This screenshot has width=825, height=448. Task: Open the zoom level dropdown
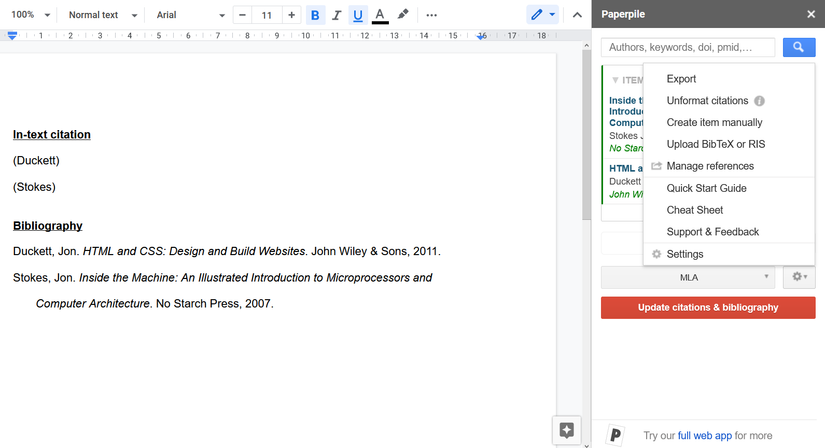[30, 15]
